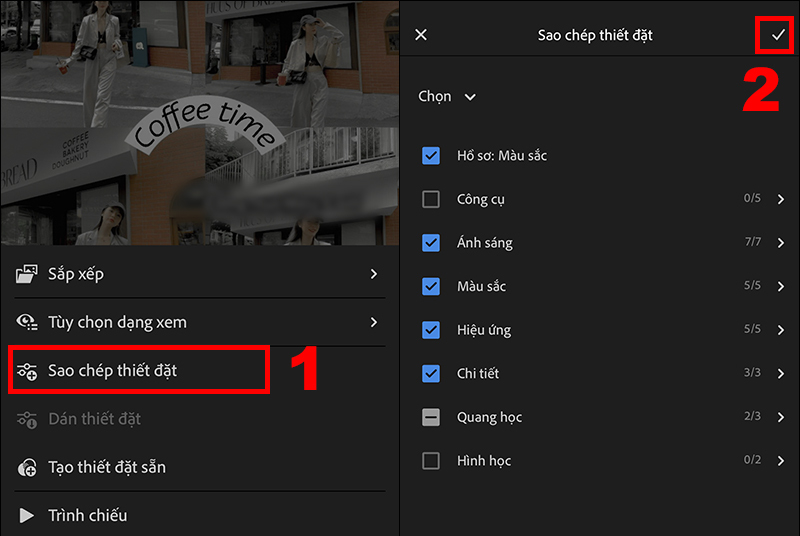Click the Công cụ 0/5 count

pyautogui.click(x=752, y=198)
